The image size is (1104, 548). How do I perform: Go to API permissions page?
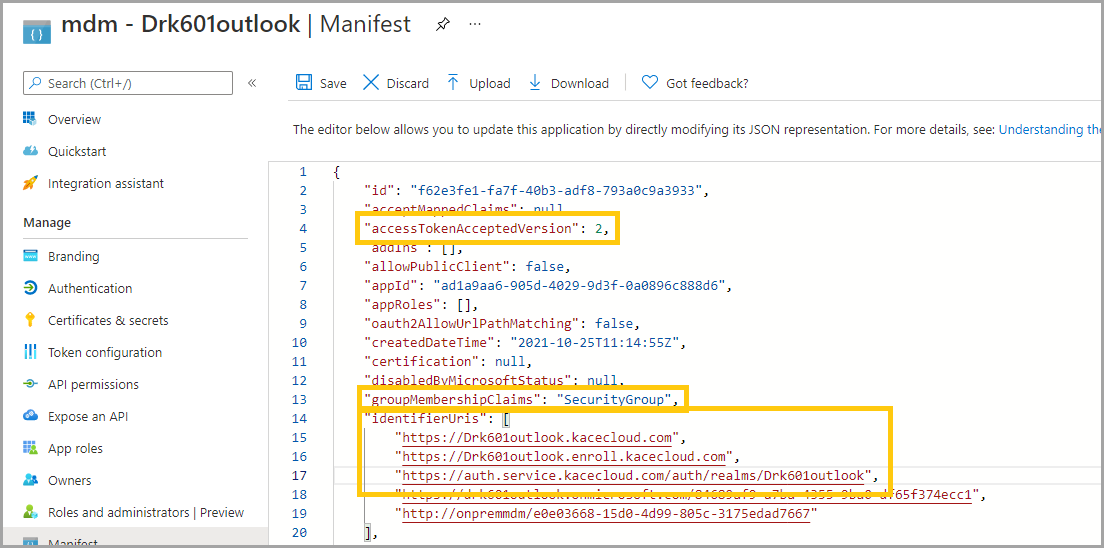(93, 385)
